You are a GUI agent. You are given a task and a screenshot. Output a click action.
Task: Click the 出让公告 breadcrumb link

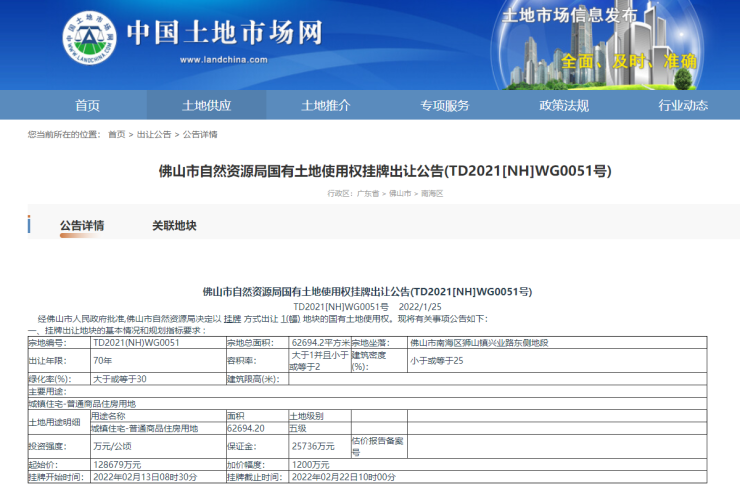click(x=153, y=134)
